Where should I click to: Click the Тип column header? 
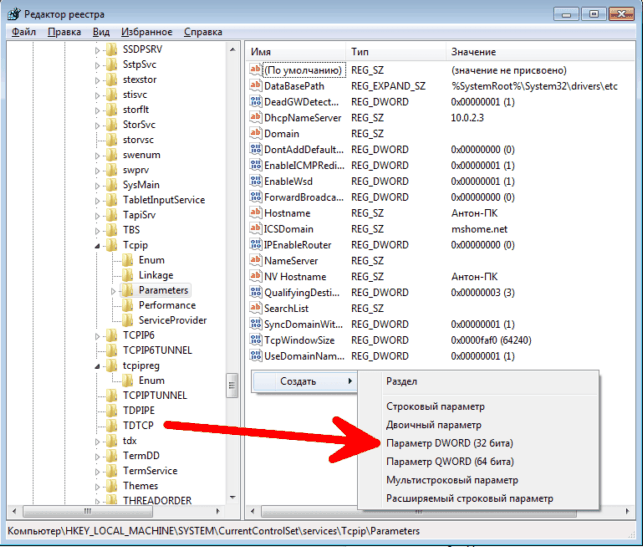(x=396, y=52)
